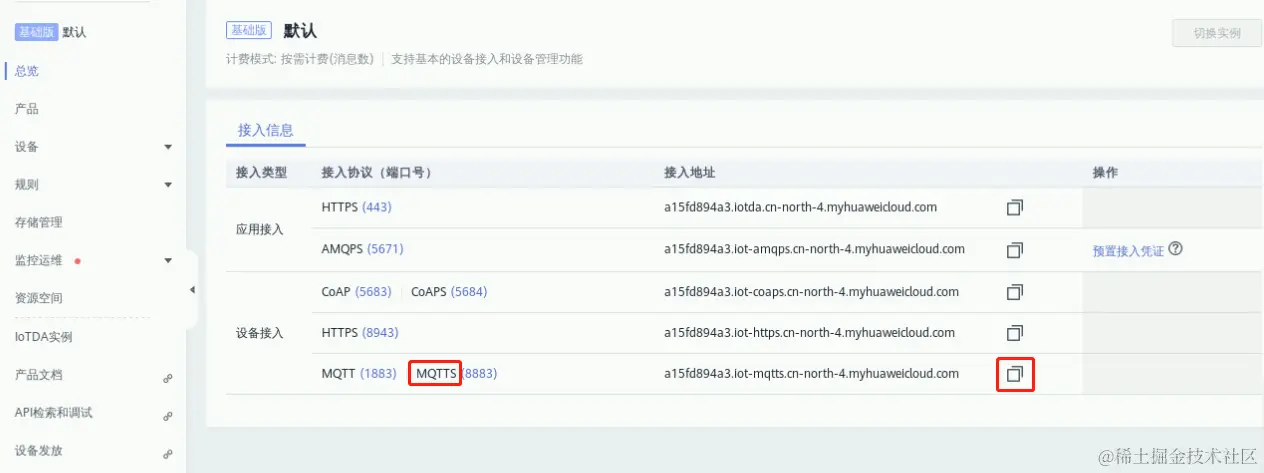1264x473 pixels.
Task: Open 存储管理 in the sidebar
Action: pos(39,223)
